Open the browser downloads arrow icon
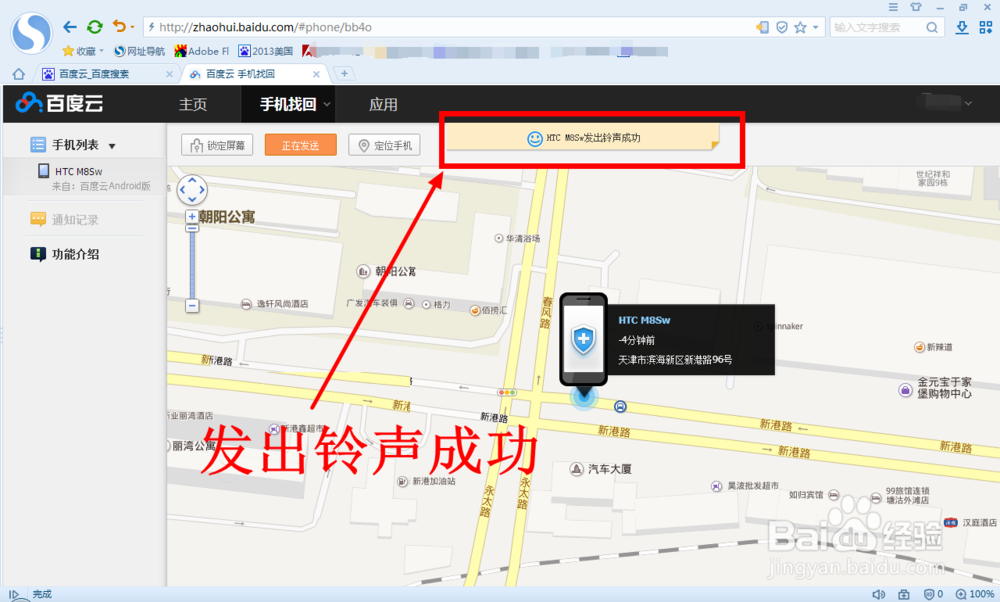Screen dimensions: 1000x602 point(962,27)
